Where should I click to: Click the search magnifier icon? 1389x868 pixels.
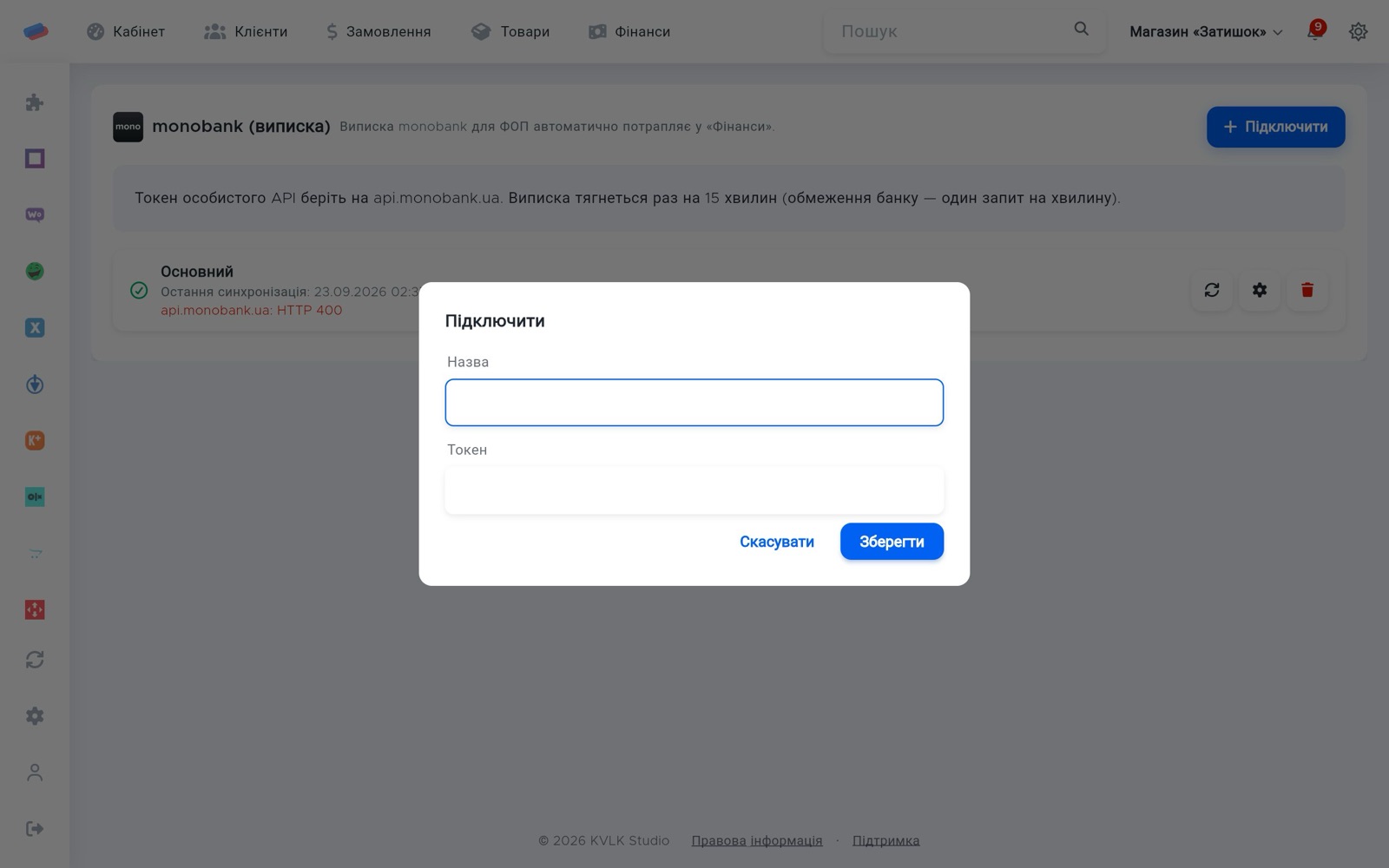(1081, 30)
